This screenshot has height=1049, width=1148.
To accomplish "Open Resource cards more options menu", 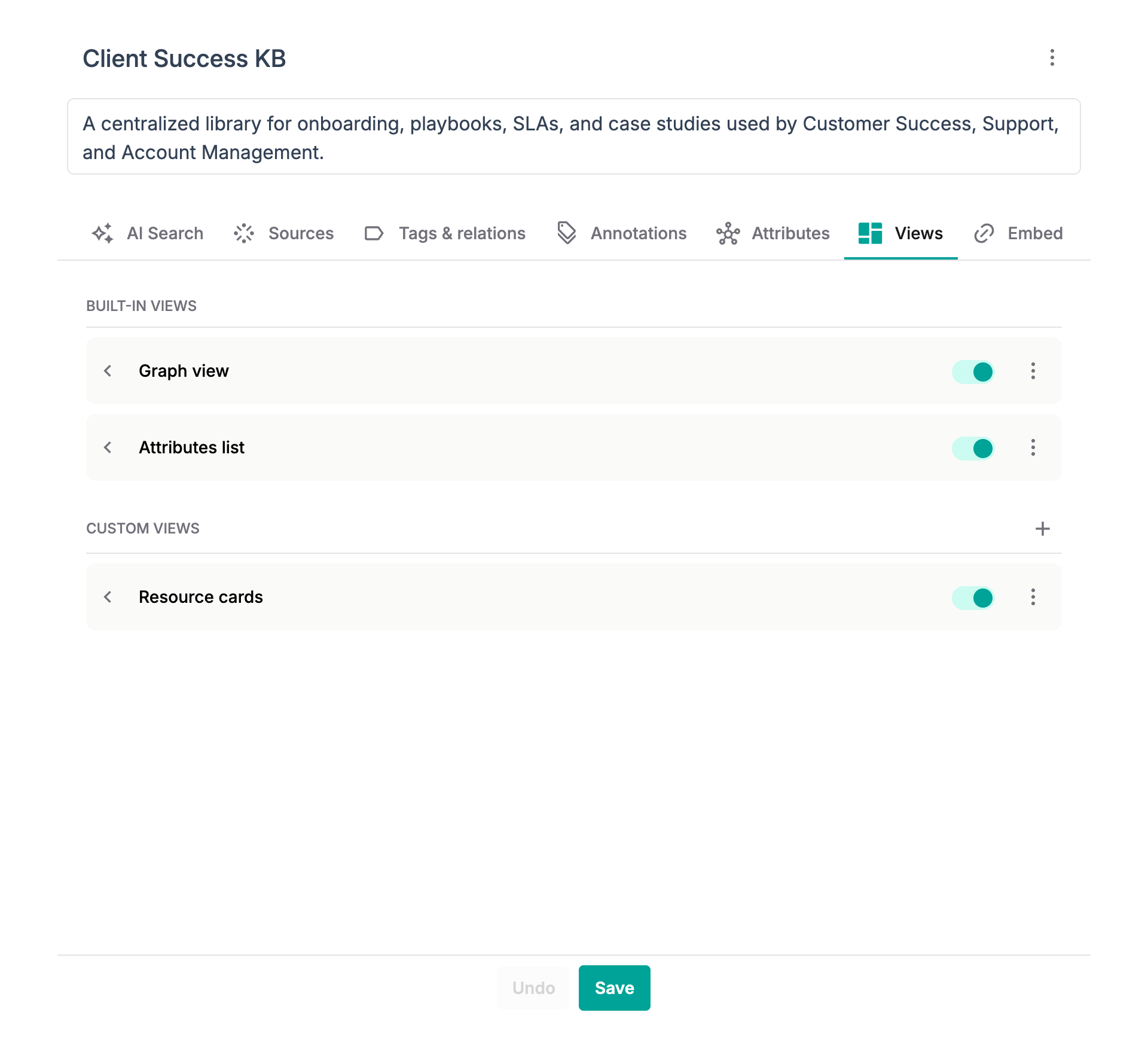I will tap(1033, 597).
